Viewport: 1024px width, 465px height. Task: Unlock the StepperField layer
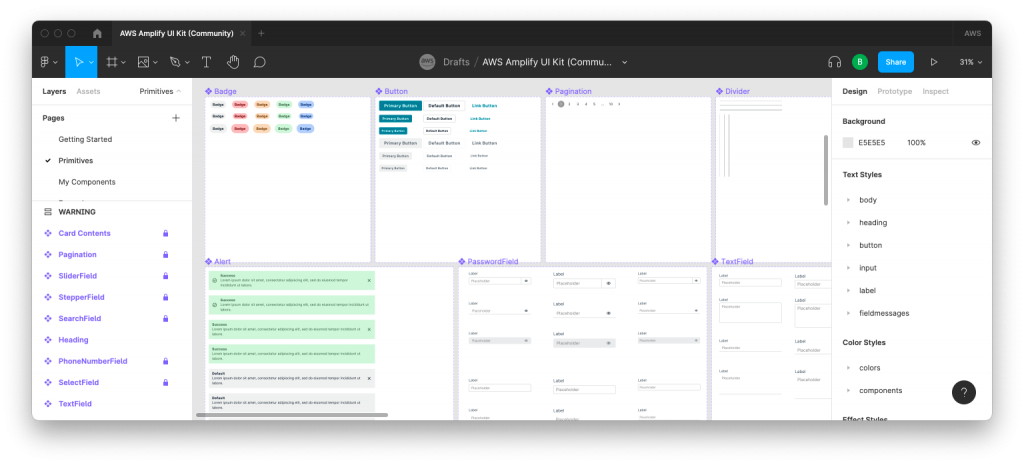pyautogui.click(x=166, y=297)
